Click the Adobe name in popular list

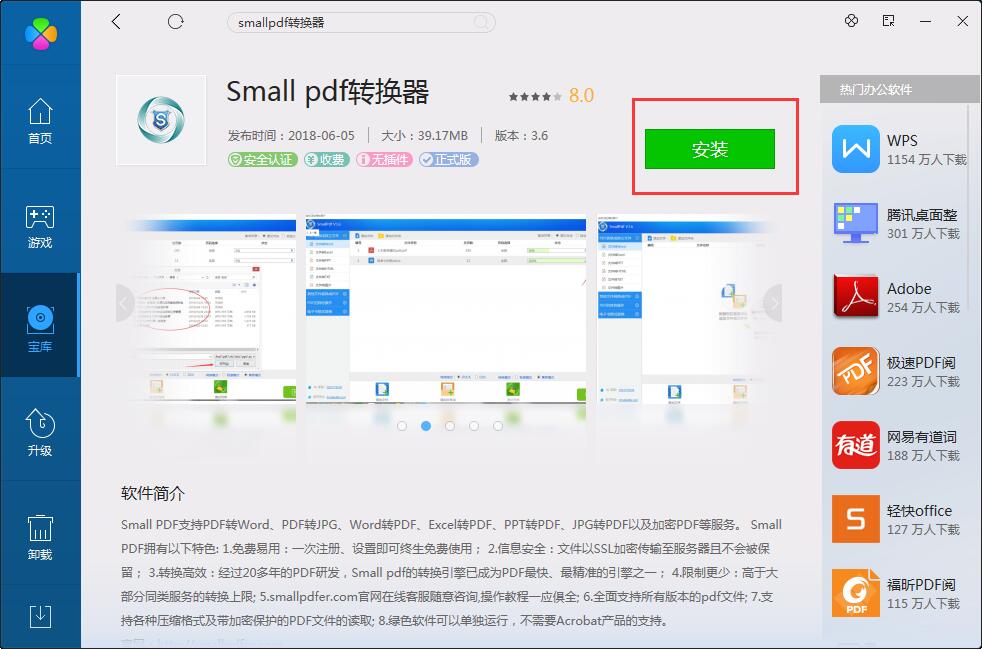pos(909,289)
